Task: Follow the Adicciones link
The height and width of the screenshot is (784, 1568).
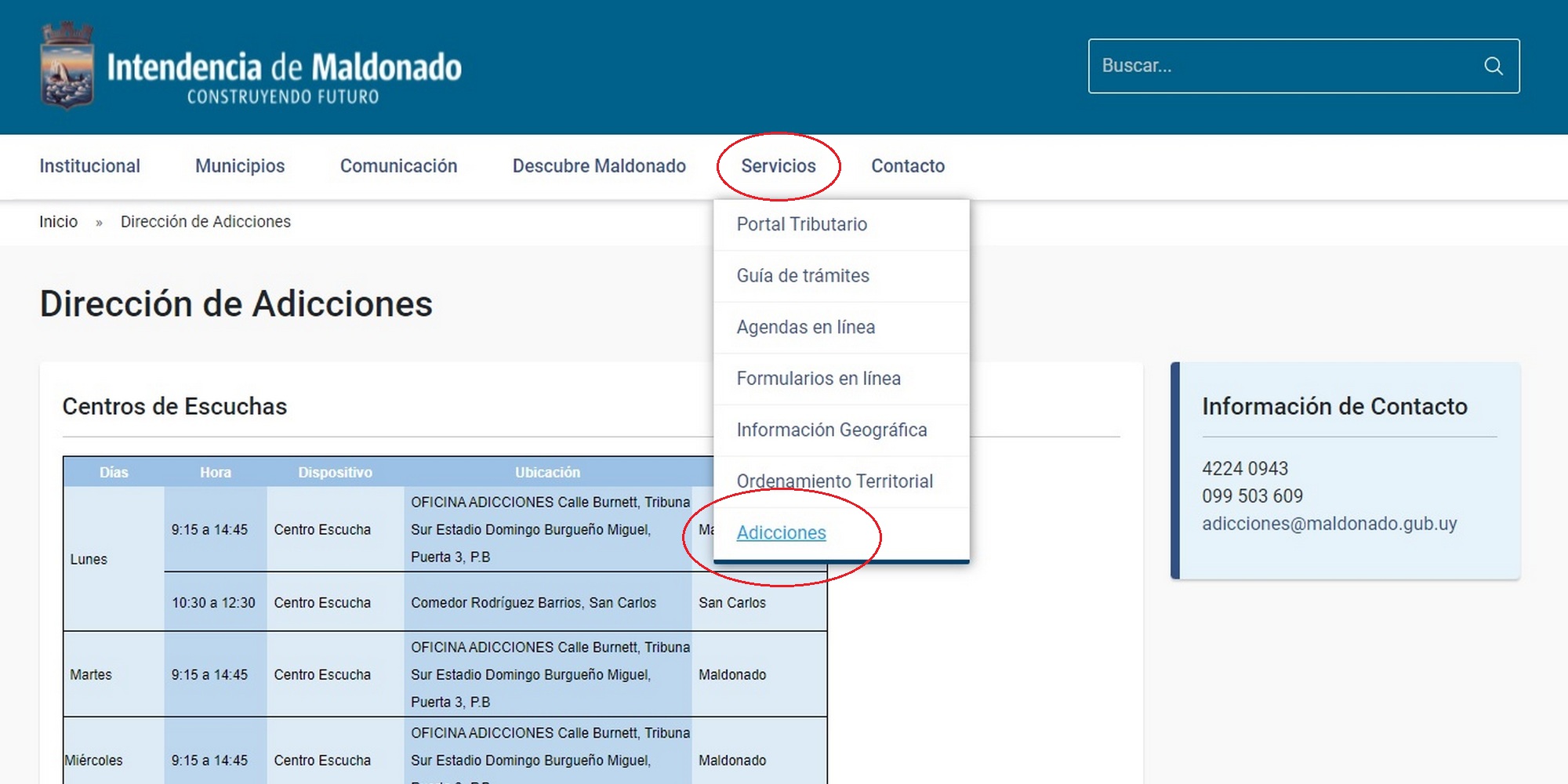Action: (781, 533)
